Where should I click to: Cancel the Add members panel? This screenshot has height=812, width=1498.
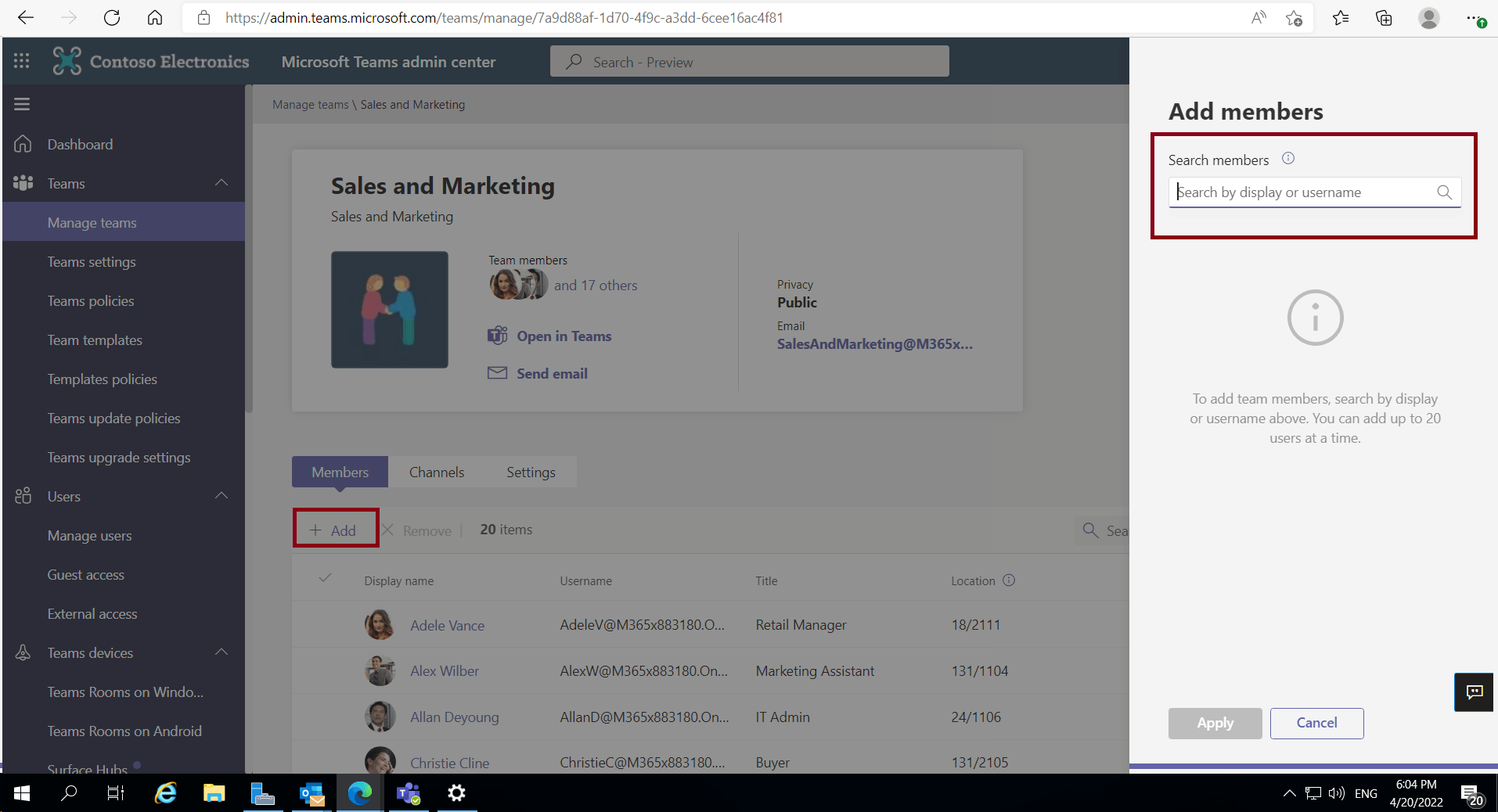point(1316,723)
